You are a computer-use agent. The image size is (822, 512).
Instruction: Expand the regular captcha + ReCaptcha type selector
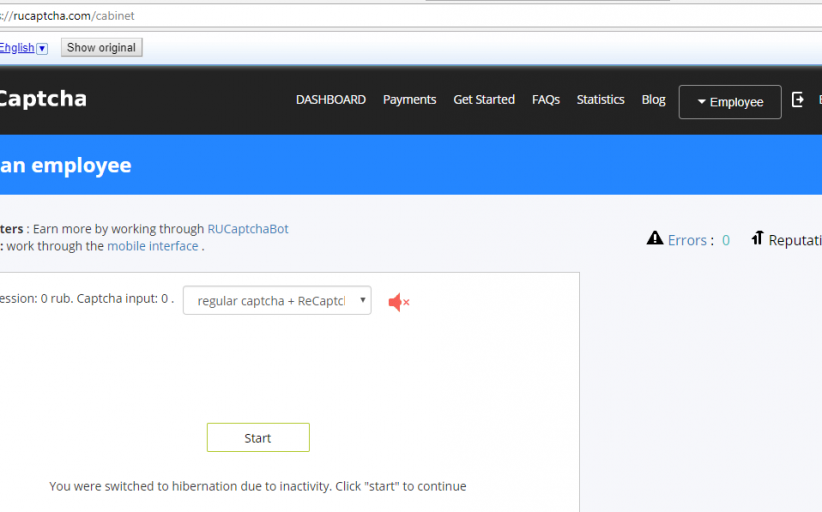coord(277,301)
